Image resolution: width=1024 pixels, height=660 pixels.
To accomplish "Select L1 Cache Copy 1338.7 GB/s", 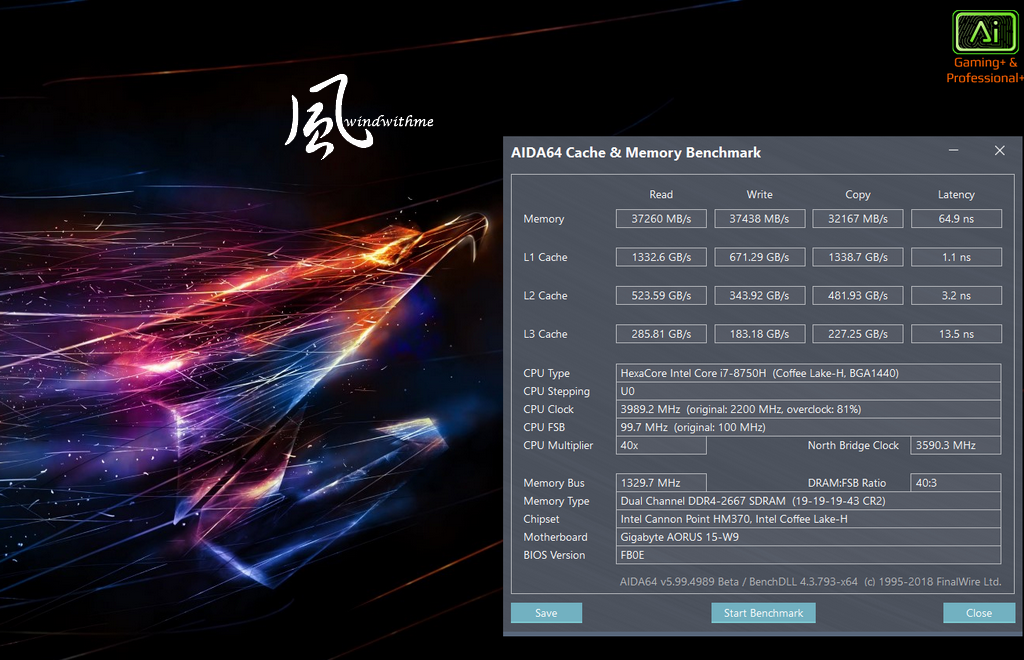I will pyautogui.click(x=857, y=257).
